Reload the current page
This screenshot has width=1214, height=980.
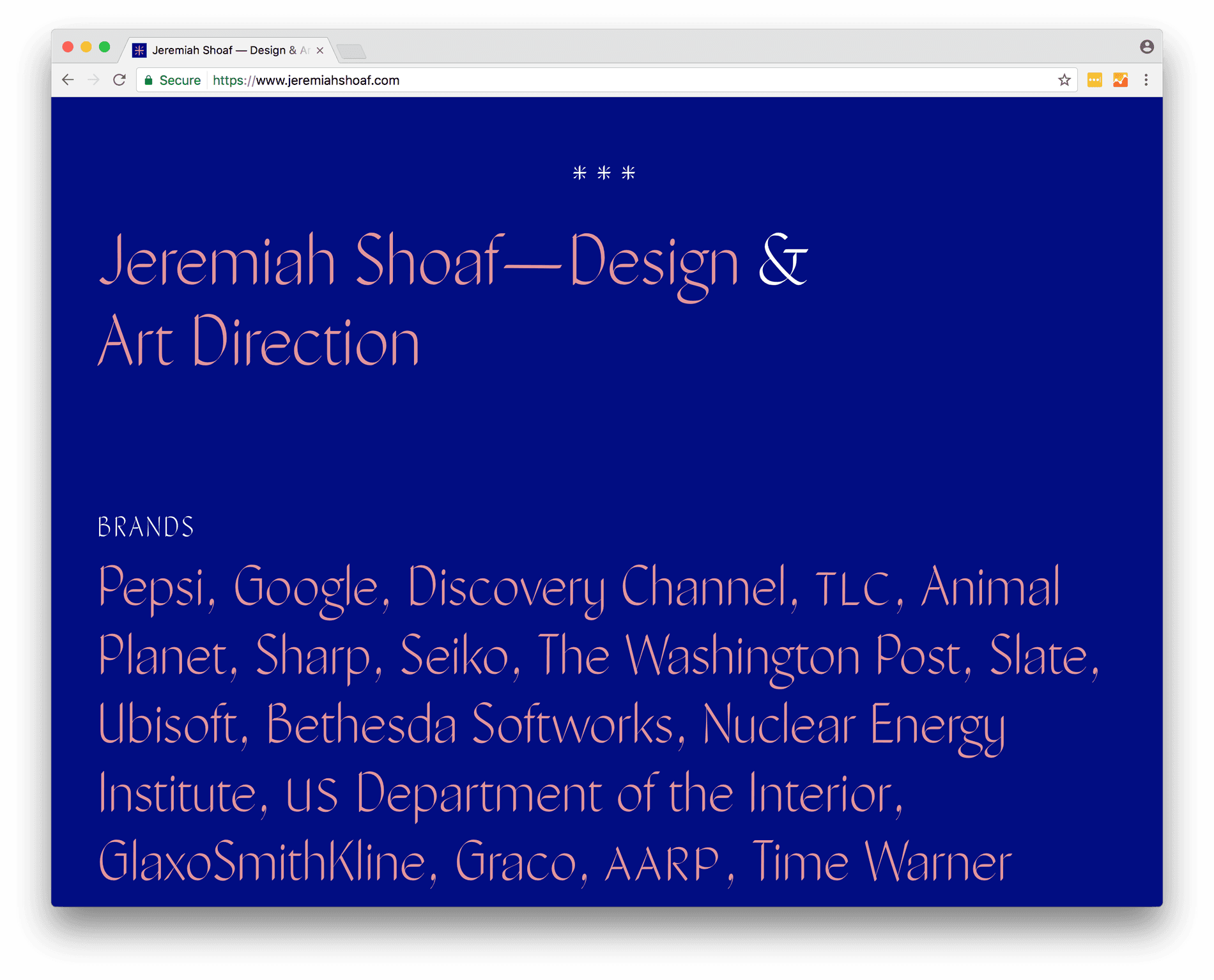point(119,80)
